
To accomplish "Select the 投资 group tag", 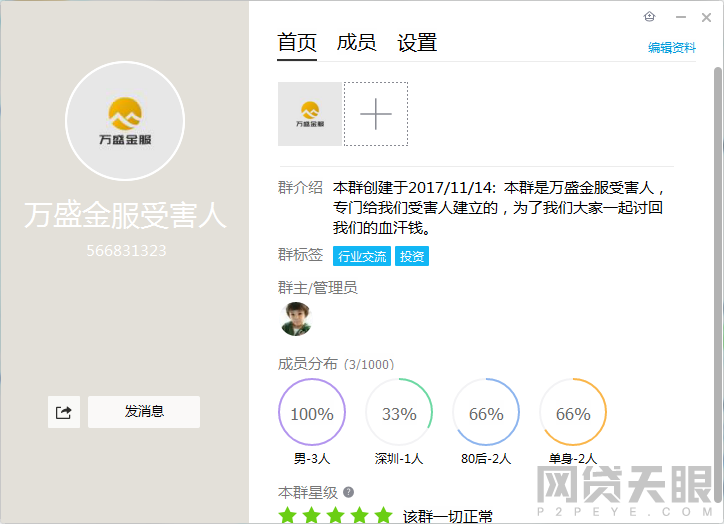I will [x=412, y=256].
